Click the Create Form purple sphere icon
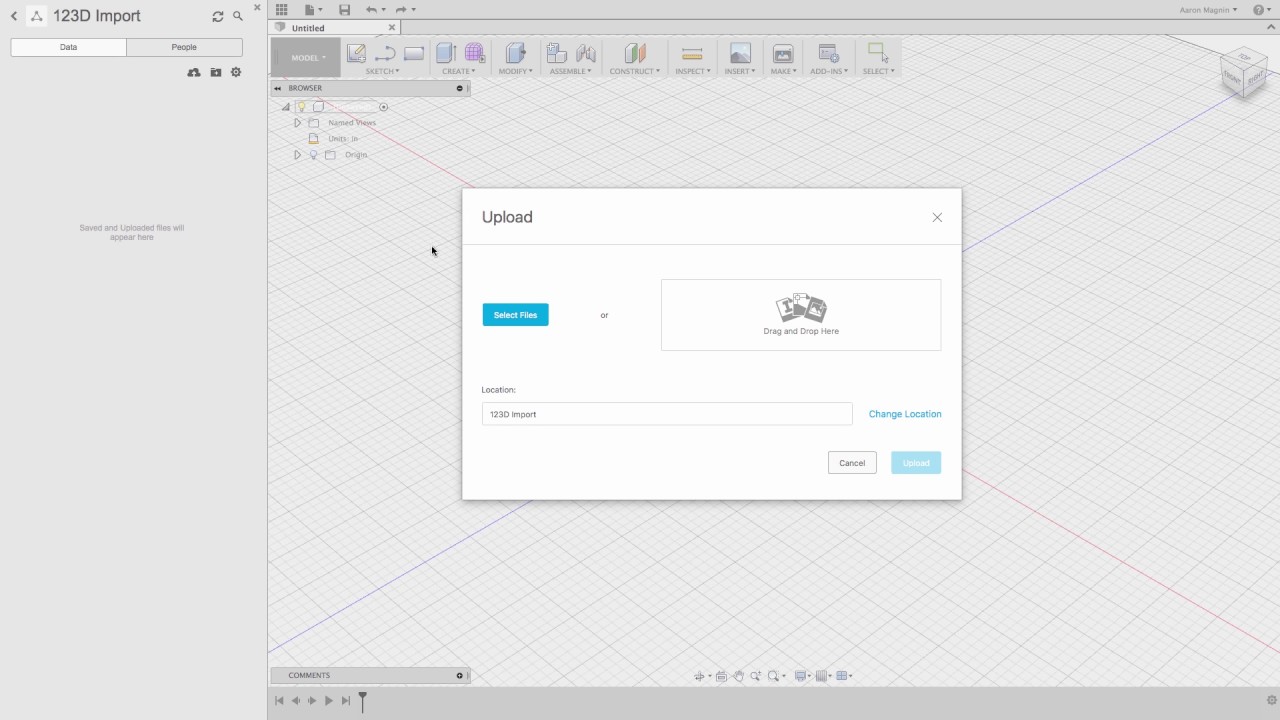The image size is (1280, 720). pyautogui.click(x=475, y=53)
